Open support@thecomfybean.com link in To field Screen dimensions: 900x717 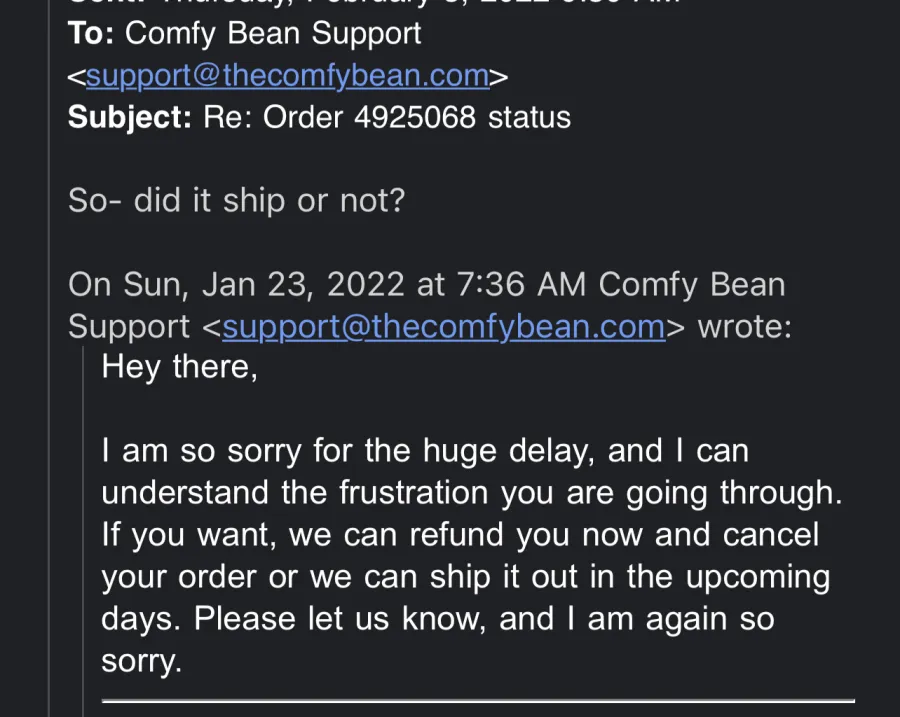288,76
